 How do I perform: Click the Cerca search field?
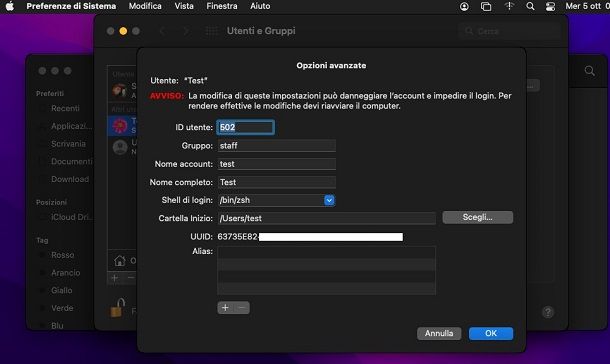[509, 31]
